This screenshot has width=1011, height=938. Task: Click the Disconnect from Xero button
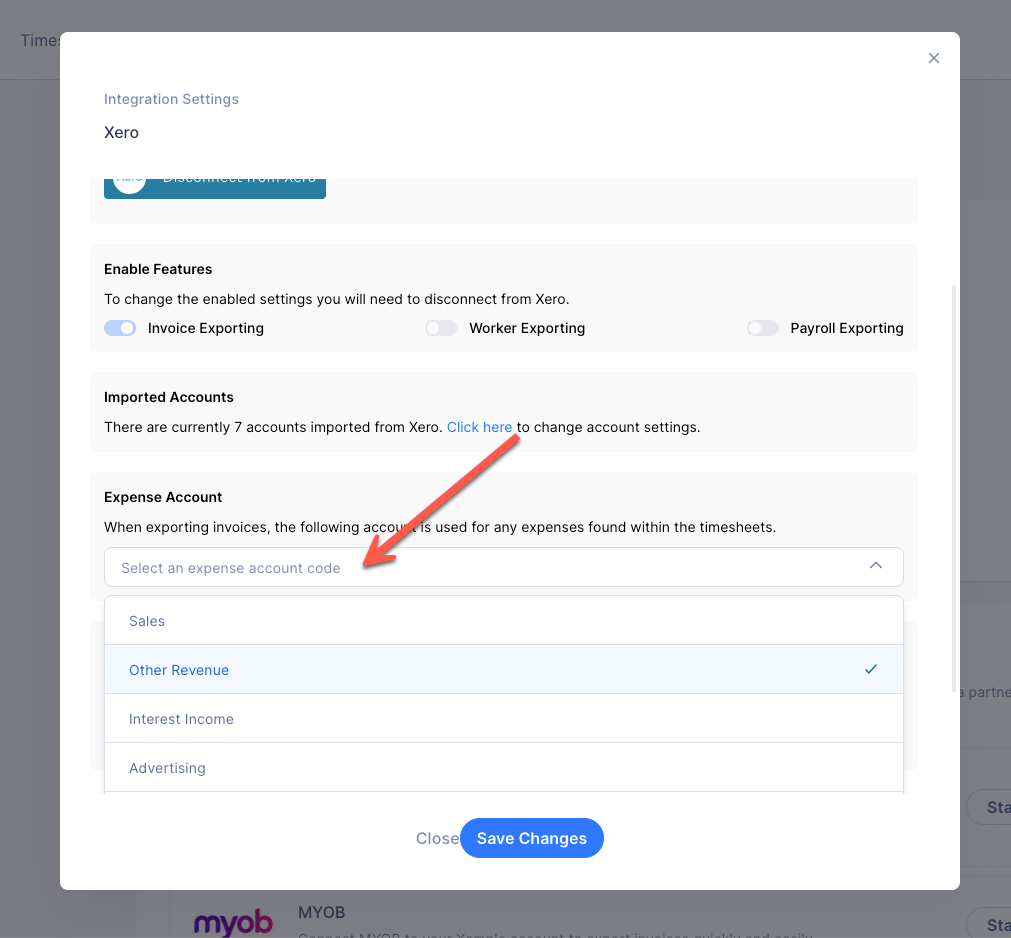point(215,188)
